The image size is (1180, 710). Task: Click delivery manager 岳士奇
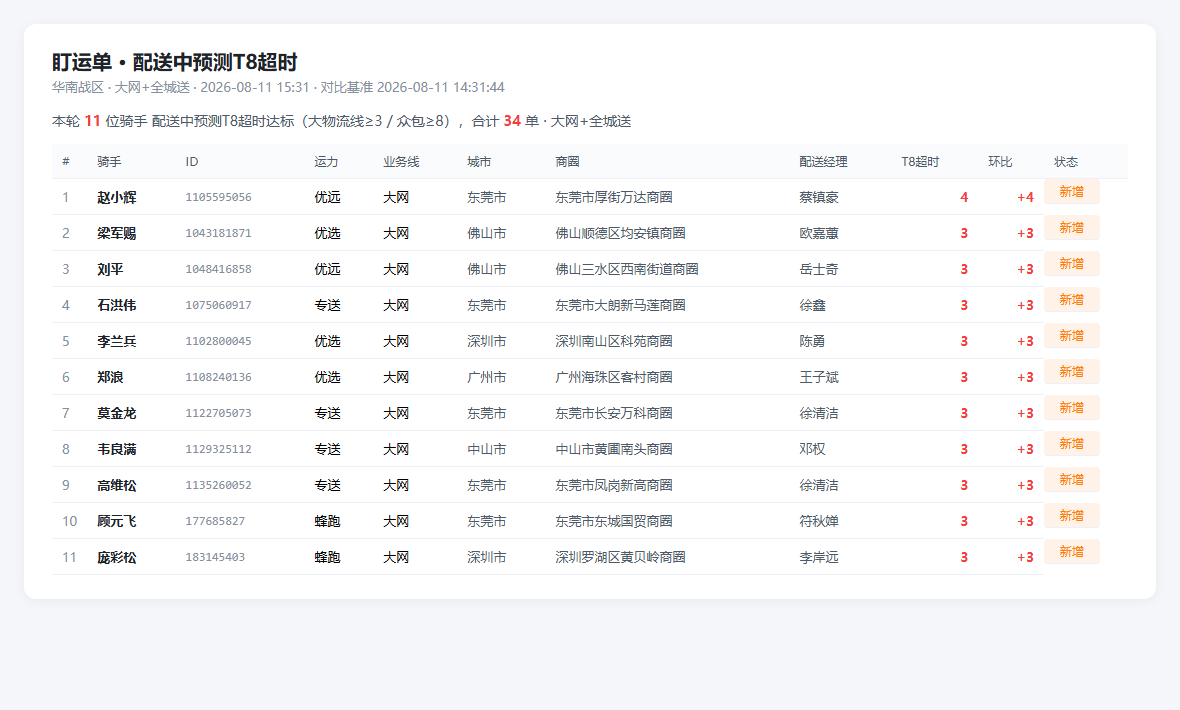click(819, 270)
